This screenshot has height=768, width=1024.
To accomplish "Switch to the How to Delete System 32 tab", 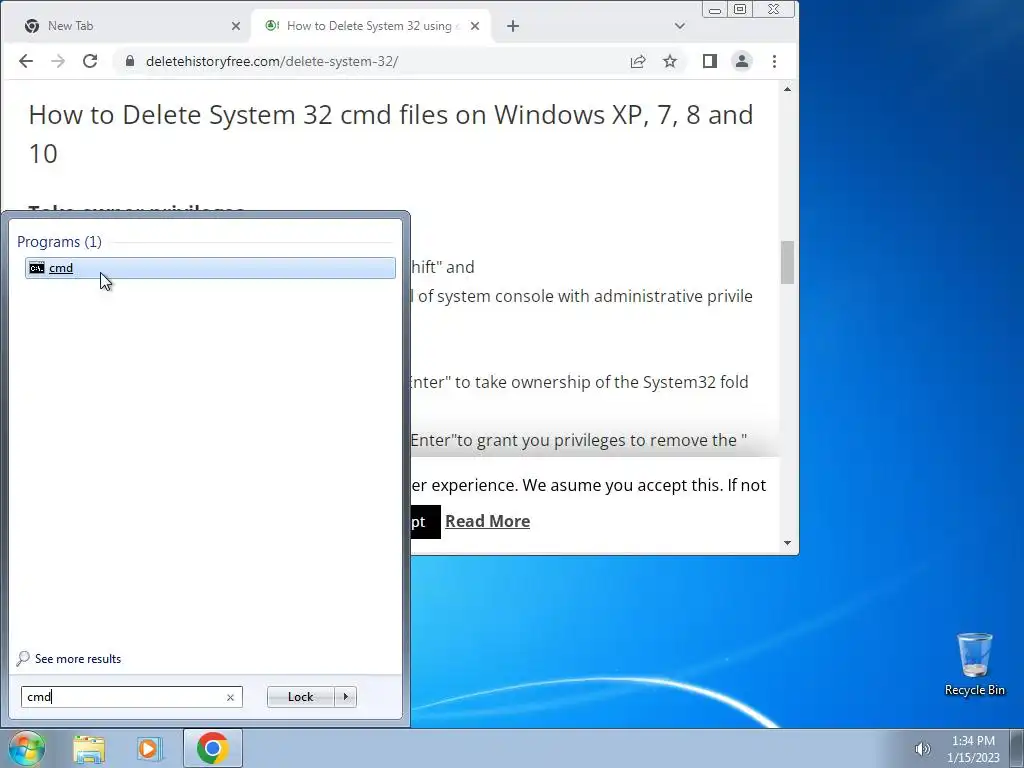I will click(371, 26).
